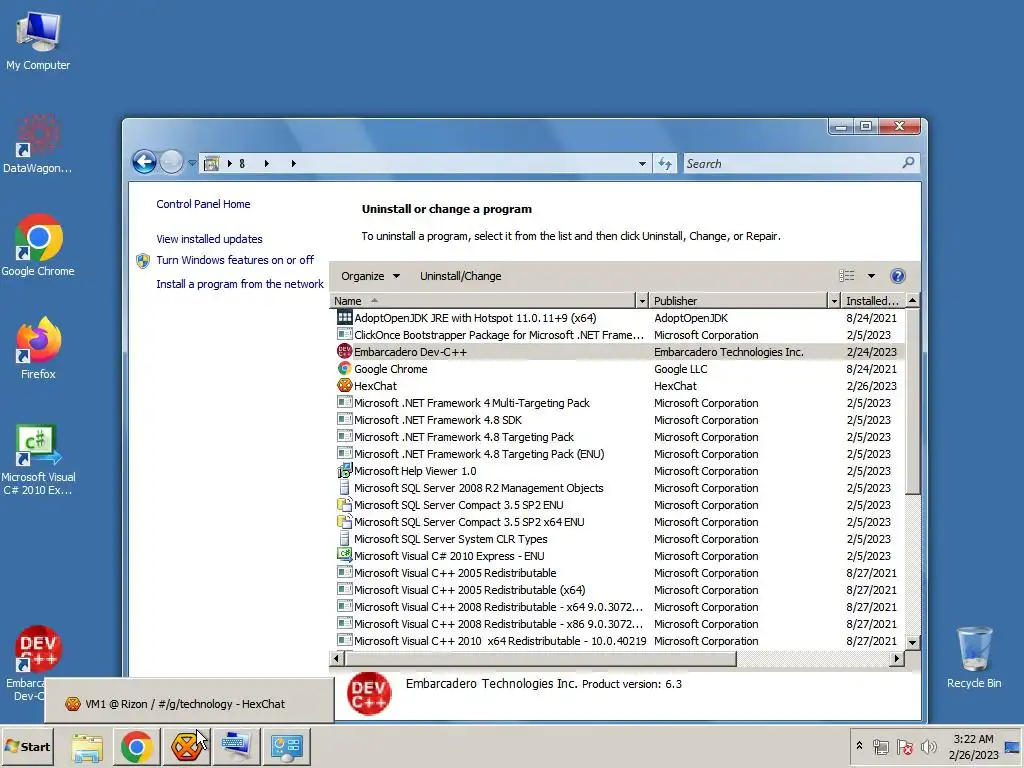The width and height of the screenshot is (1024, 768).
Task: Select Microsoft .NET Framework 4 Multi-Targeting Pack
Action: tap(617, 403)
